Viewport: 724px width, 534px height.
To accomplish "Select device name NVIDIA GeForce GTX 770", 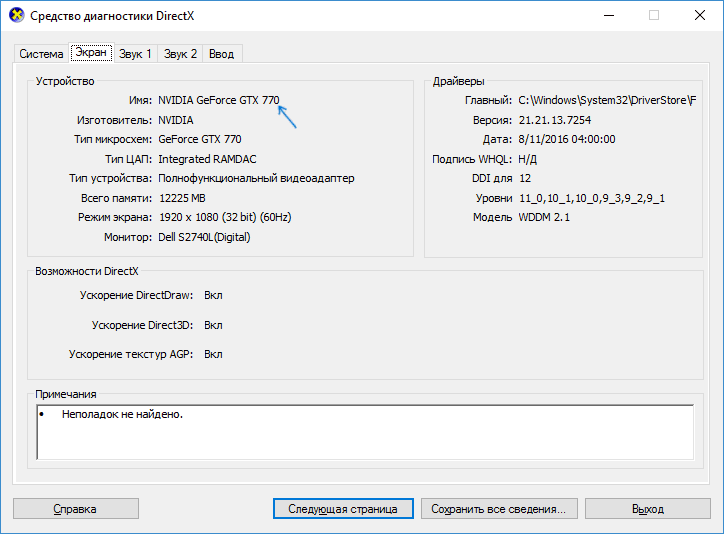I will (218, 100).
